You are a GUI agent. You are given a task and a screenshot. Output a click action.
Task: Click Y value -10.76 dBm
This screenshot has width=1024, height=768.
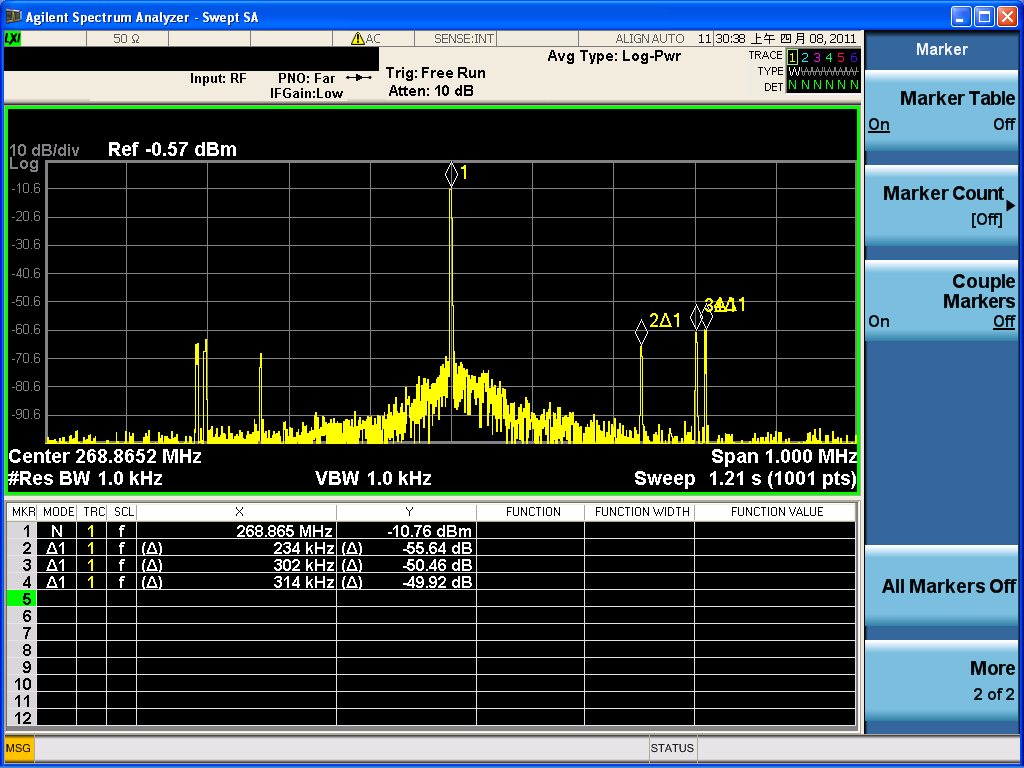click(428, 531)
